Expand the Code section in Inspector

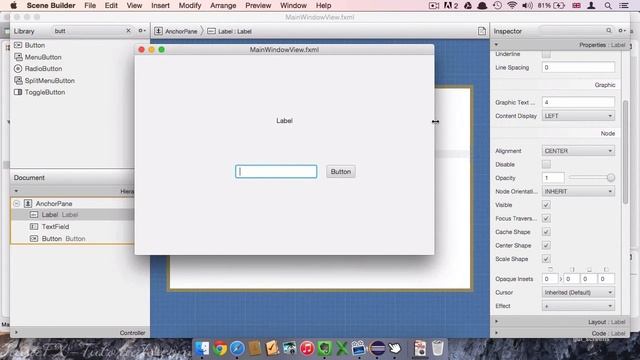click(496, 333)
